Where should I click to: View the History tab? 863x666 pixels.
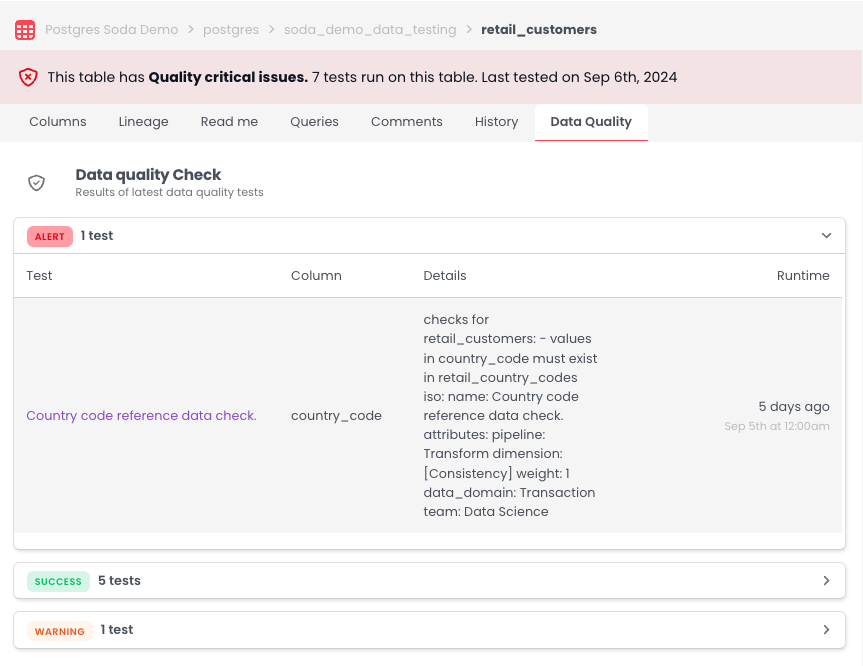coord(496,122)
